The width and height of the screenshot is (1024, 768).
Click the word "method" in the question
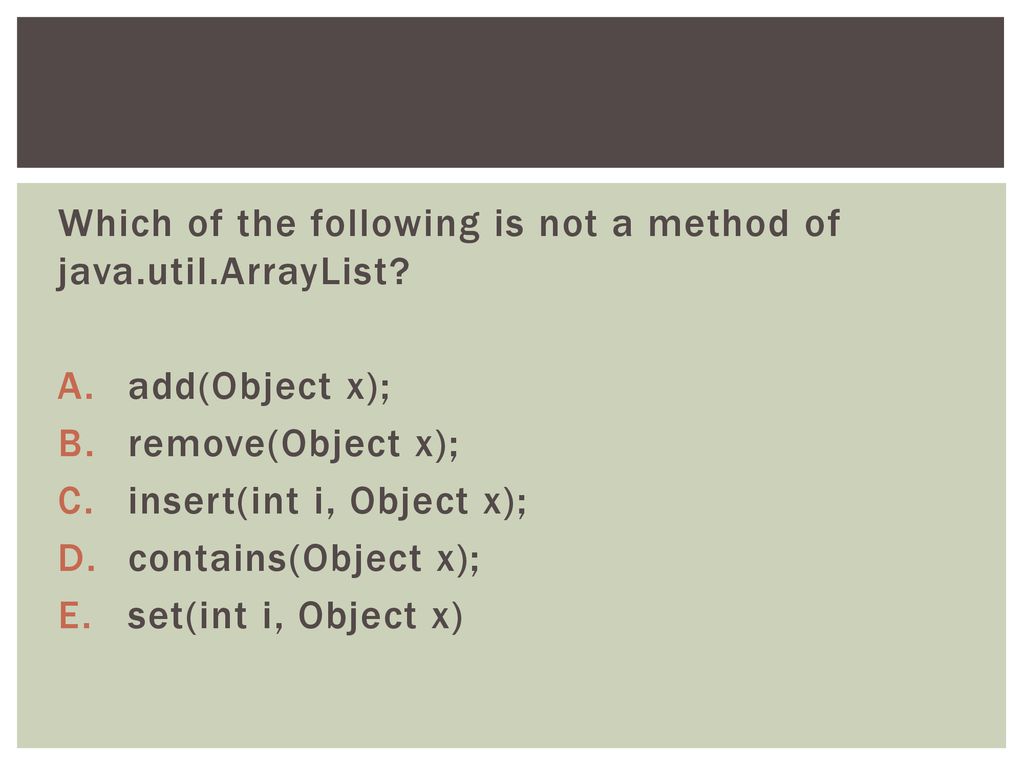(x=718, y=223)
